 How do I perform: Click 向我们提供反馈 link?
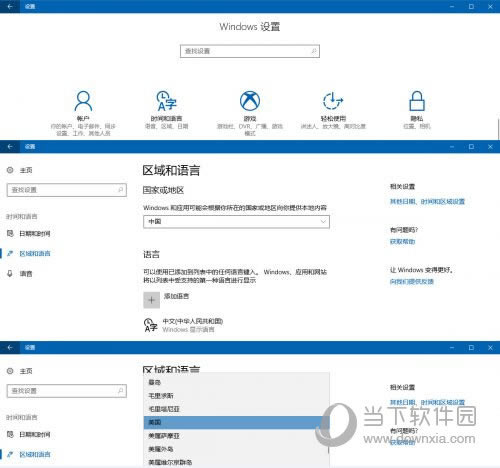tap(412, 282)
